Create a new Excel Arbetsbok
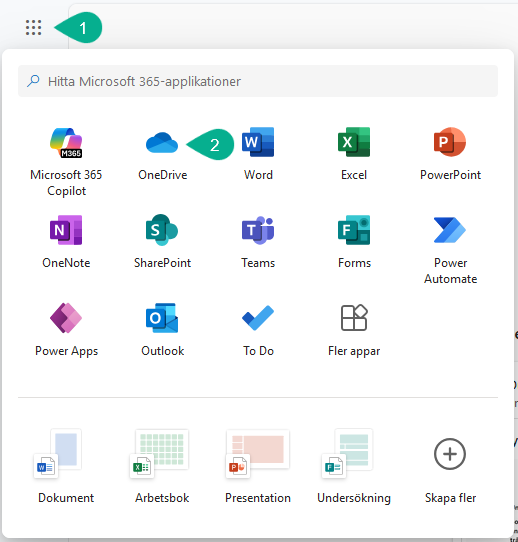Screen dimensions: 518x542 (162, 466)
